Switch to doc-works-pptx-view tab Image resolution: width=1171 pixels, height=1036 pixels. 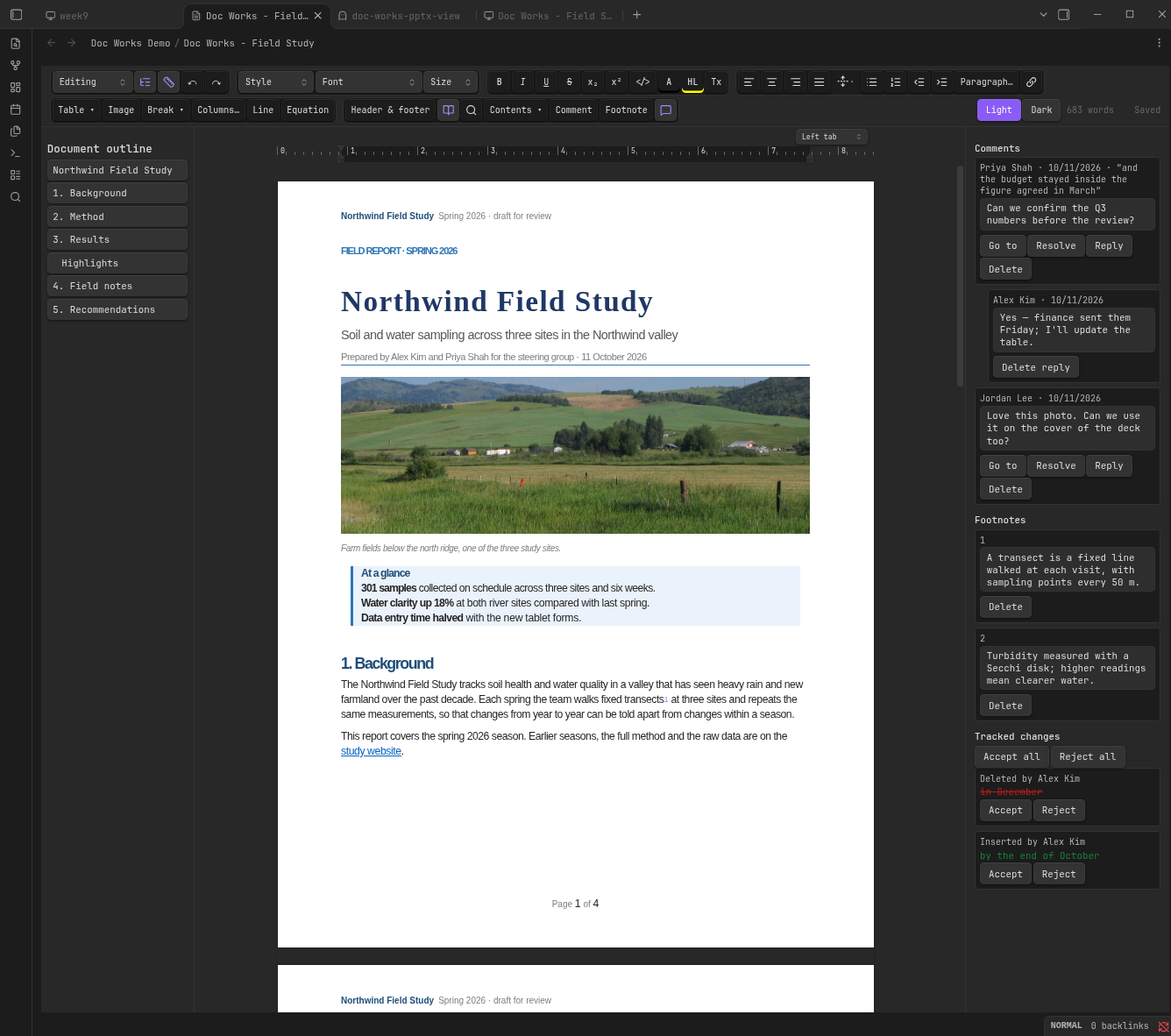click(x=403, y=16)
